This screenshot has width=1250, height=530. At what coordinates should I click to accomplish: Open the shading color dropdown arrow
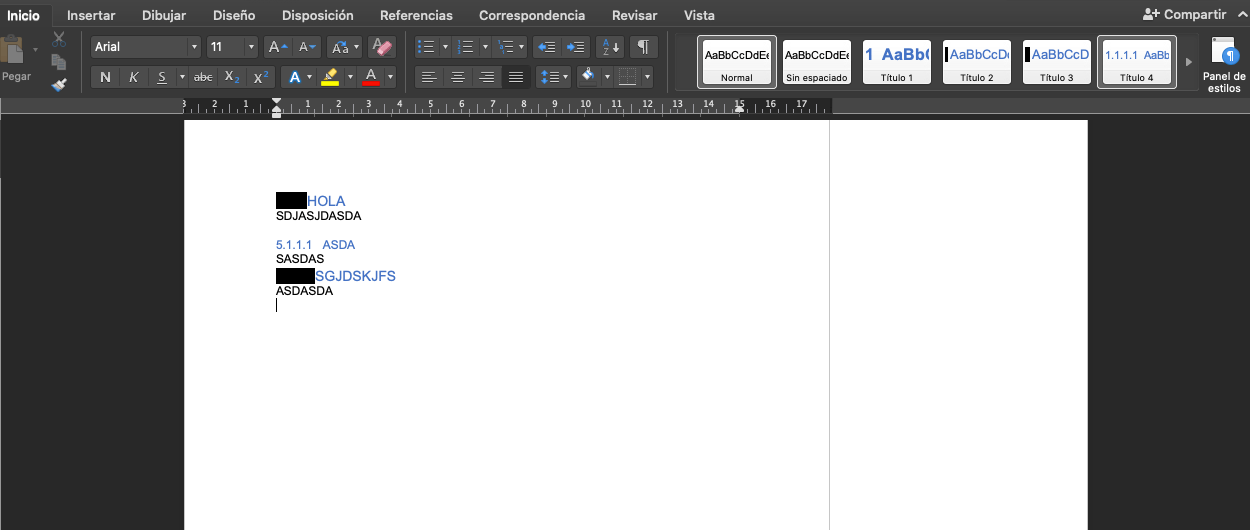pyautogui.click(x=607, y=77)
